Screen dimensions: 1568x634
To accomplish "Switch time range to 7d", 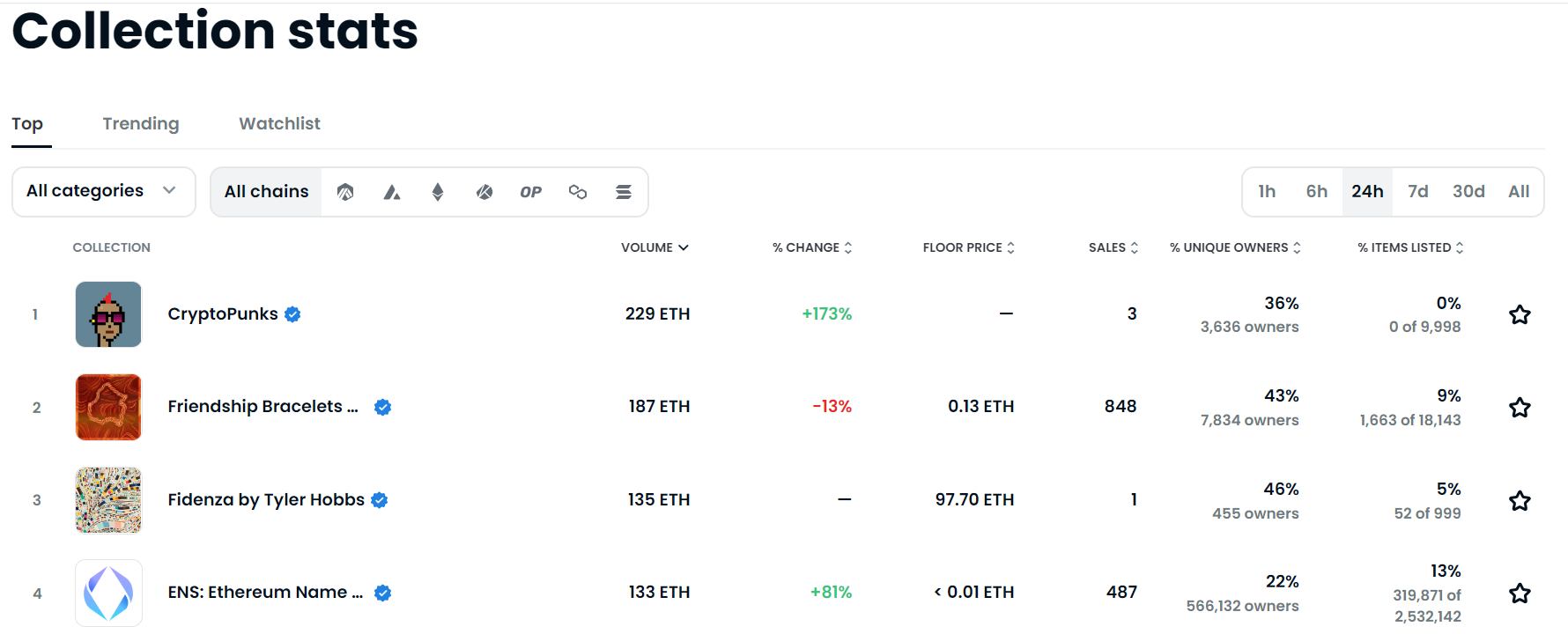I will click(x=1418, y=192).
